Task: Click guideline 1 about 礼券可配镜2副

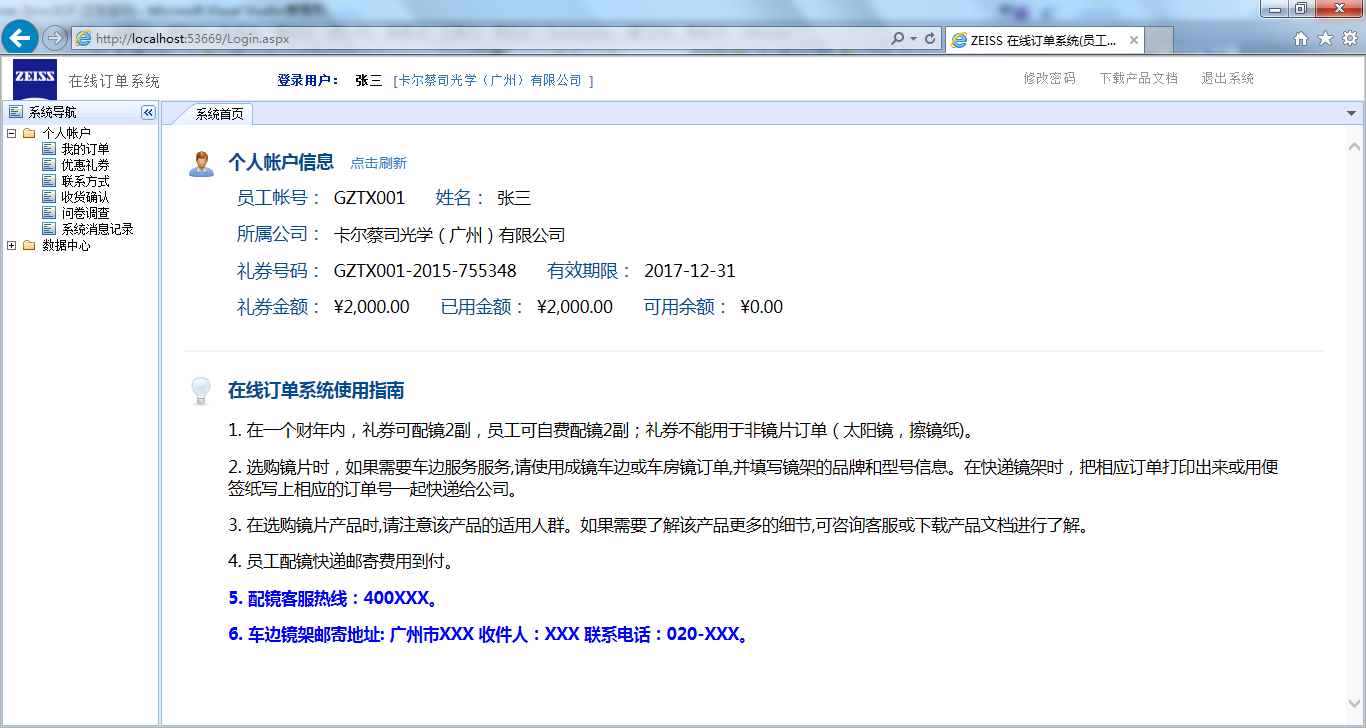Action: tap(601, 431)
